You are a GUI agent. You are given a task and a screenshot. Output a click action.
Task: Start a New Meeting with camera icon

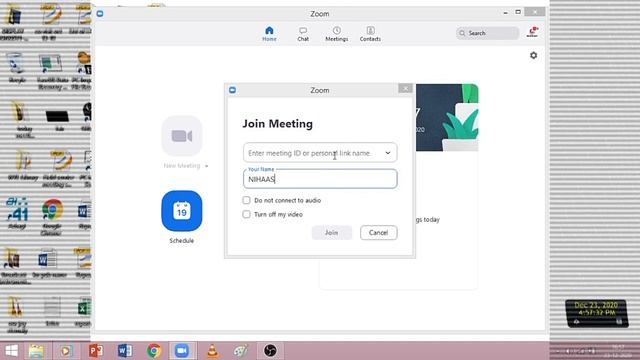click(x=182, y=136)
